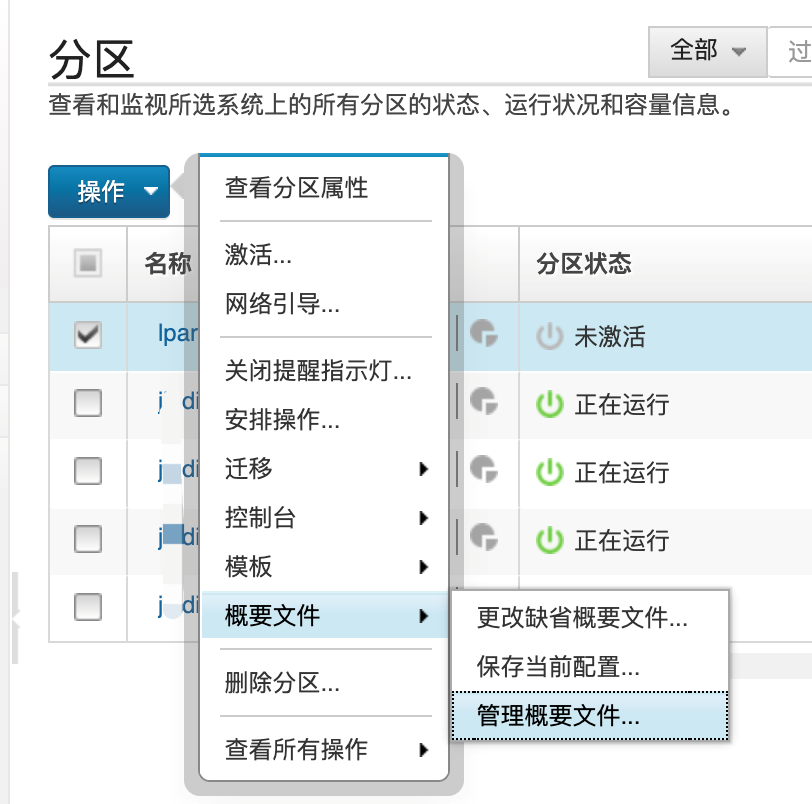Viewport: 812px width, 804px height.
Task: Click the pie chart icon in the lpar row
Action: [484, 334]
